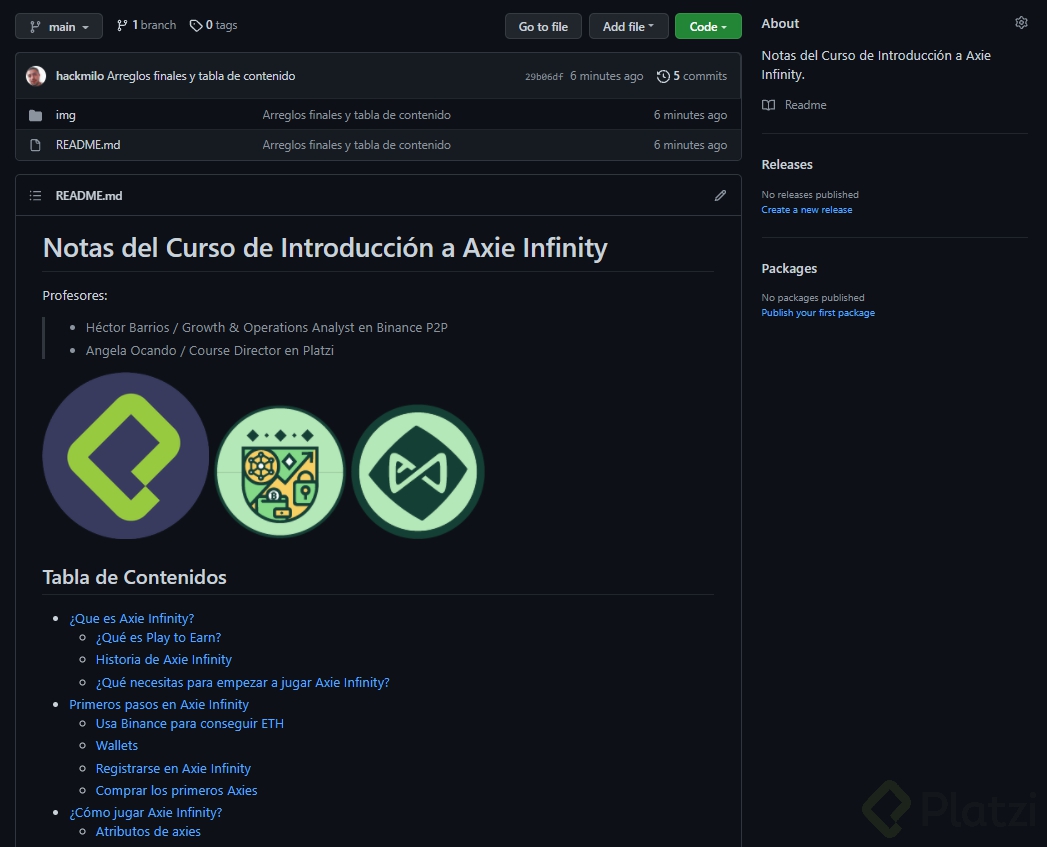This screenshot has width=1047, height=847.
Task: View the 0 tags link
Action: pyautogui.click(x=214, y=25)
